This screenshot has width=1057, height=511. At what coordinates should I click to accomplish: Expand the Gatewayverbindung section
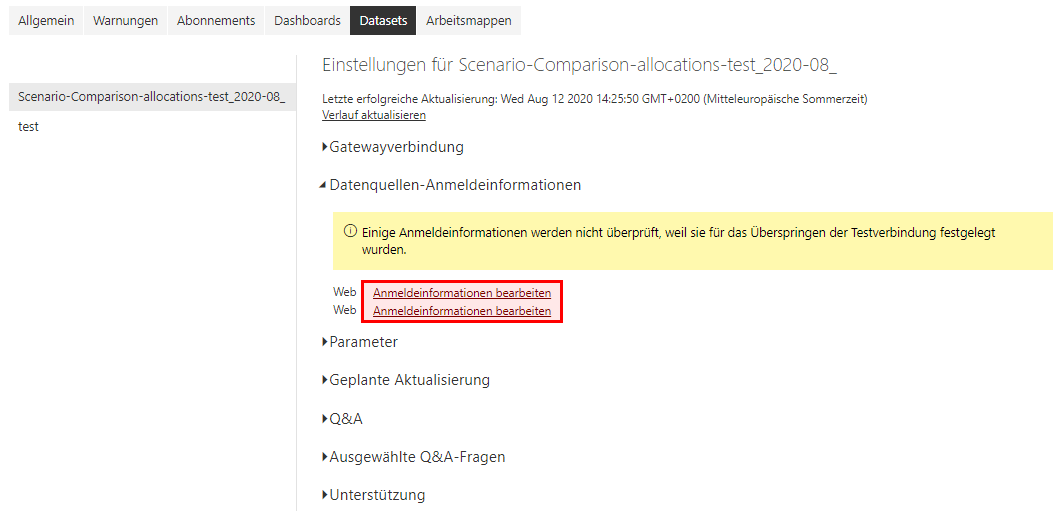click(x=393, y=147)
